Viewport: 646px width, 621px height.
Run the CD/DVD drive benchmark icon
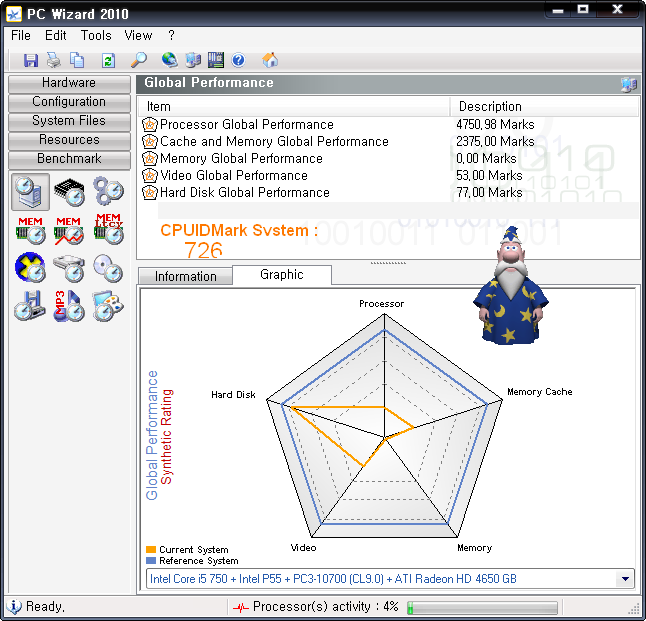click(108, 268)
